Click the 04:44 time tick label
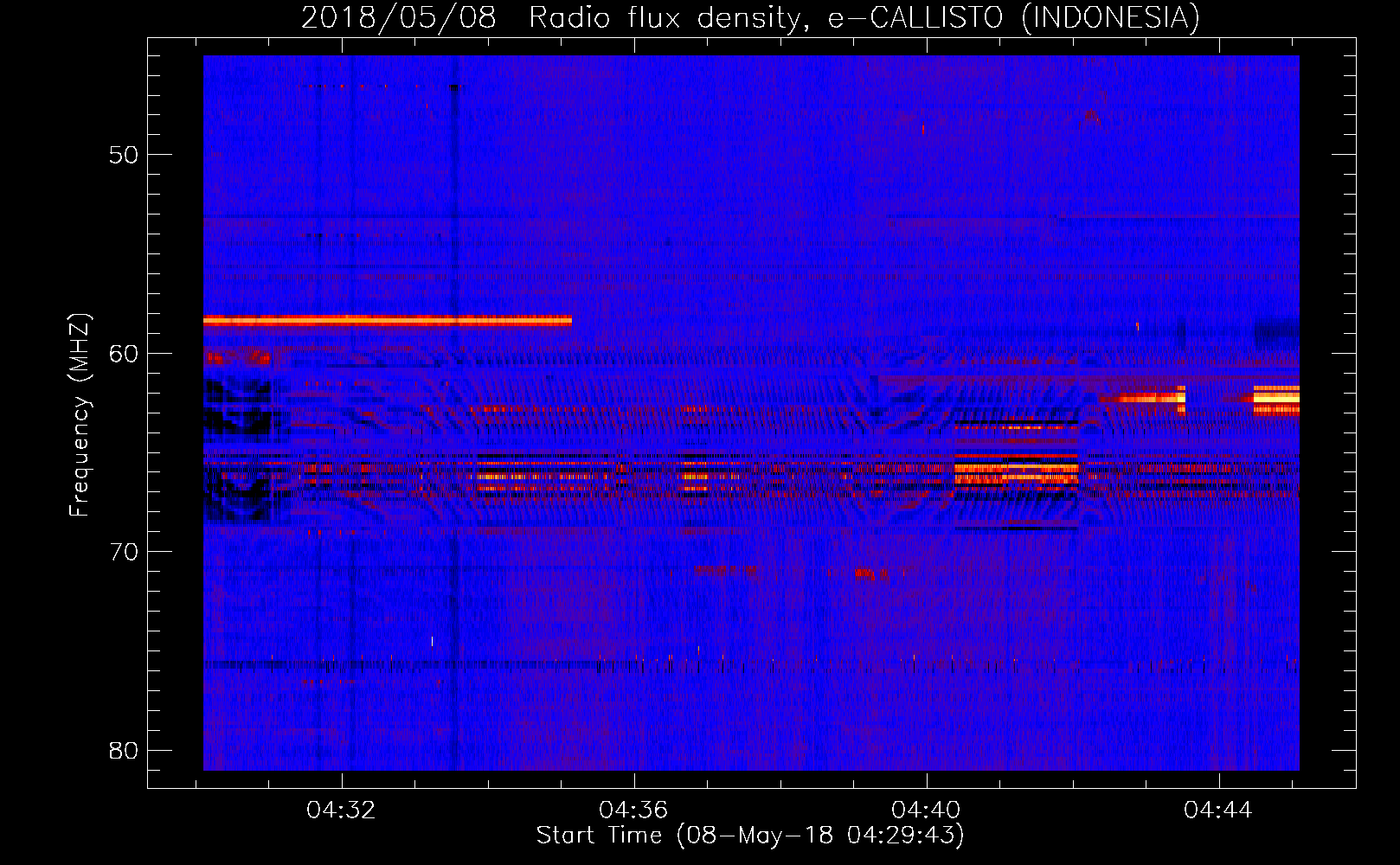This screenshot has width=1400, height=865. pyautogui.click(x=1219, y=811)
